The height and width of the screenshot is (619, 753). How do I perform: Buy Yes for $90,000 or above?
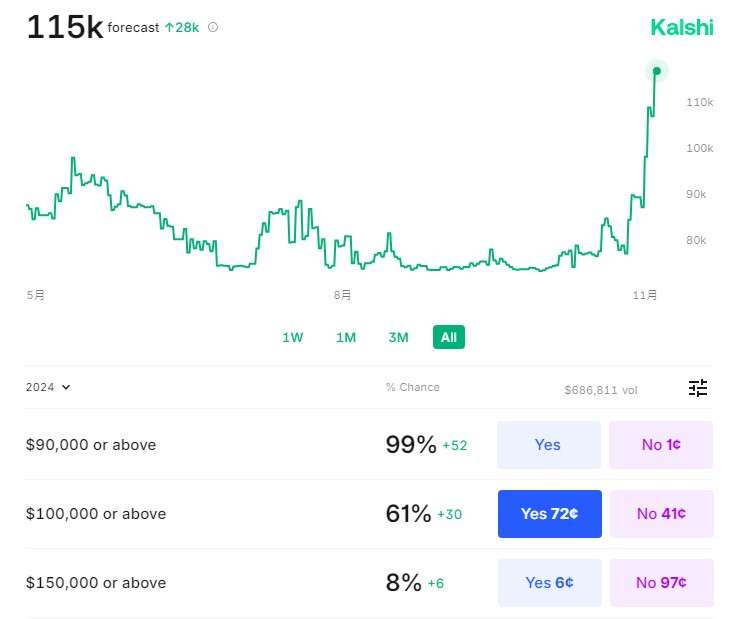click(x=548, y=445)
